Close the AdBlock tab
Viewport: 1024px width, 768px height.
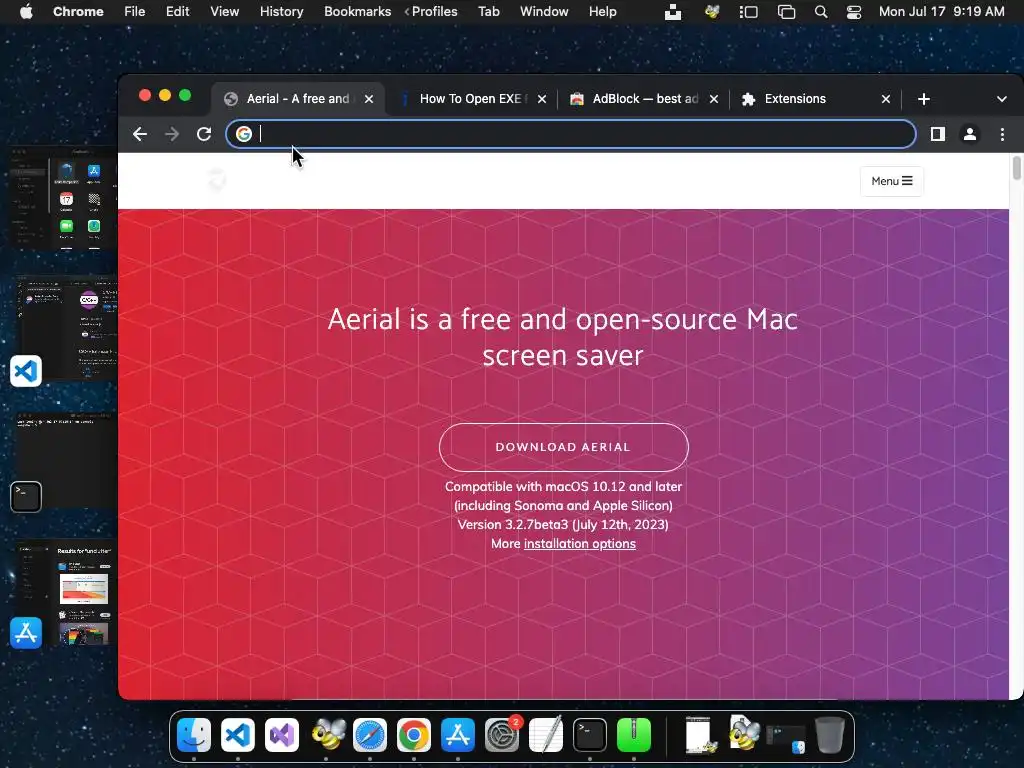tap(714, 99)
